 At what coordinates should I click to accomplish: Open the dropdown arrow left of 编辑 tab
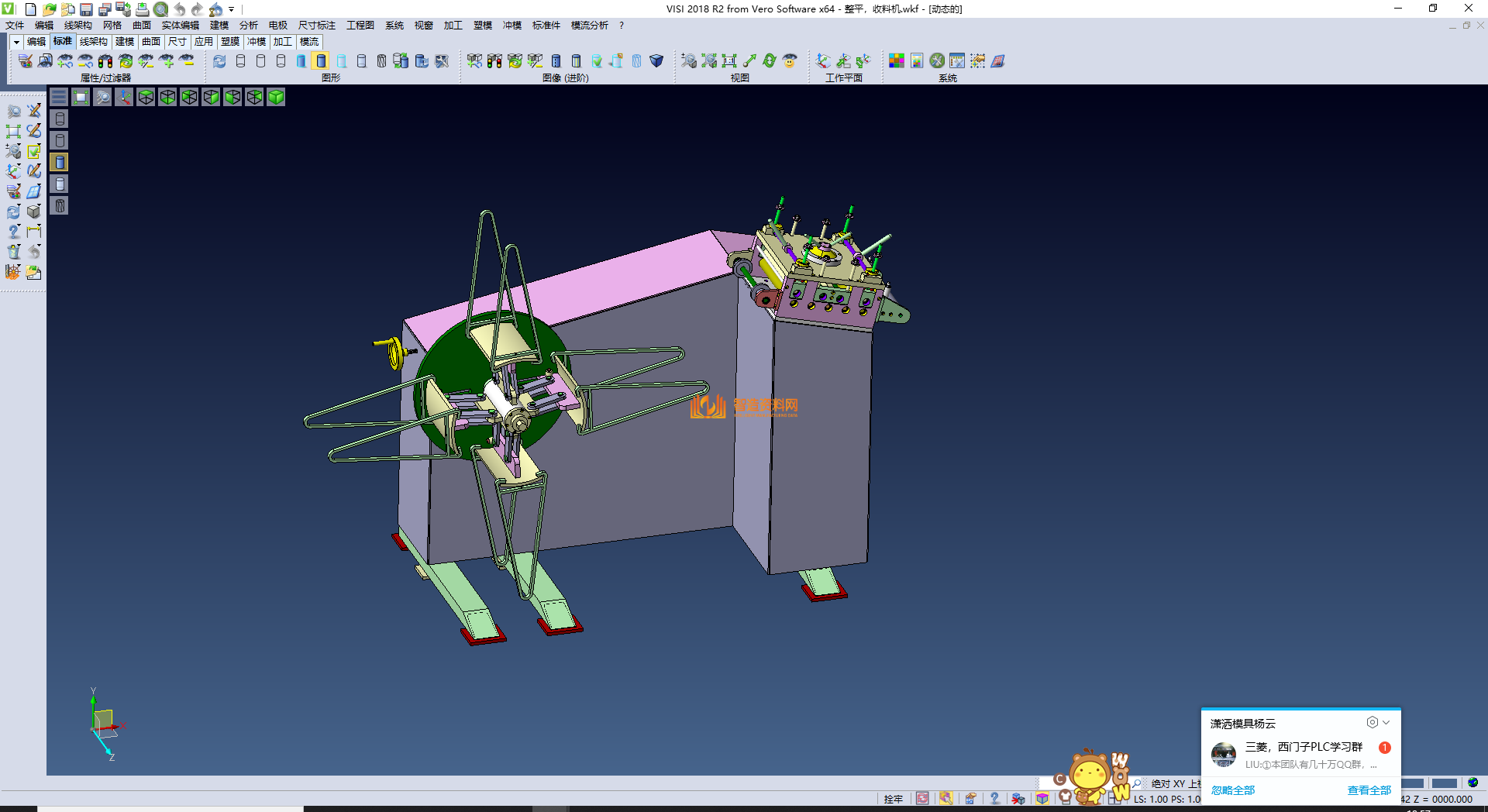coord(16,42)
